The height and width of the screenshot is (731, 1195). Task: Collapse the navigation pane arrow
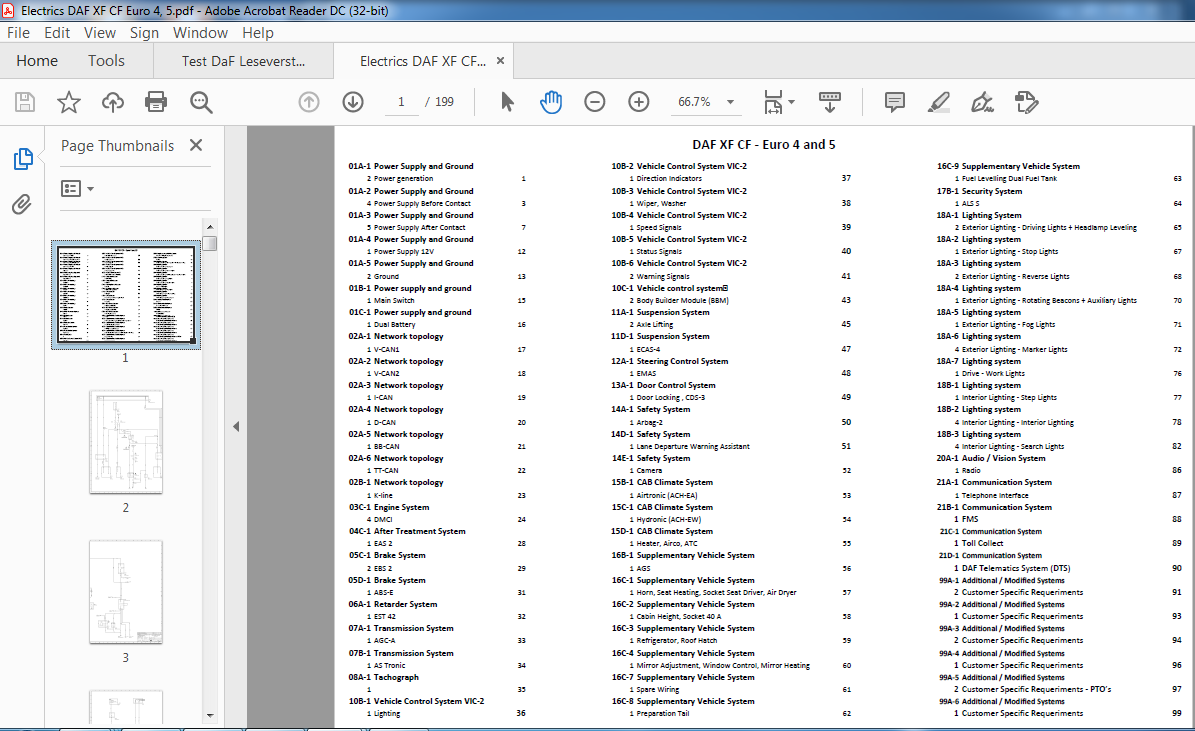click(236, 427)
